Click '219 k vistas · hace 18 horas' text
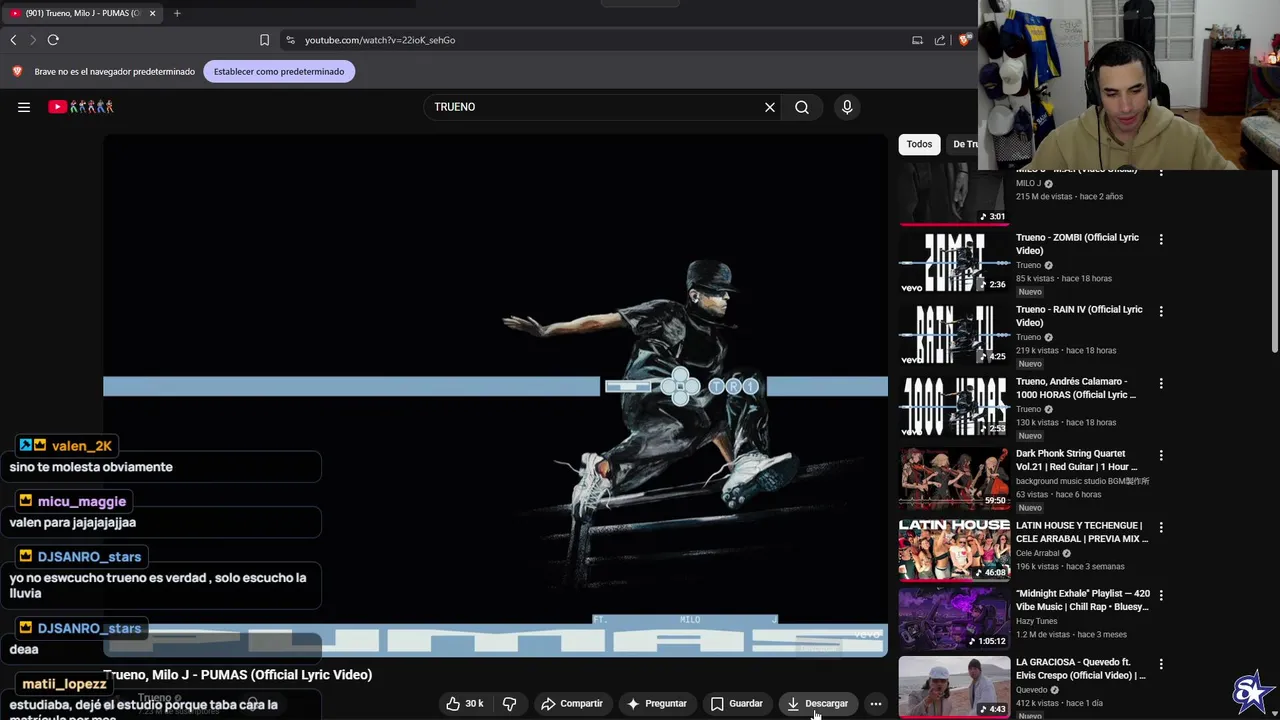Screen dimensions: 1280x720 1066,351
